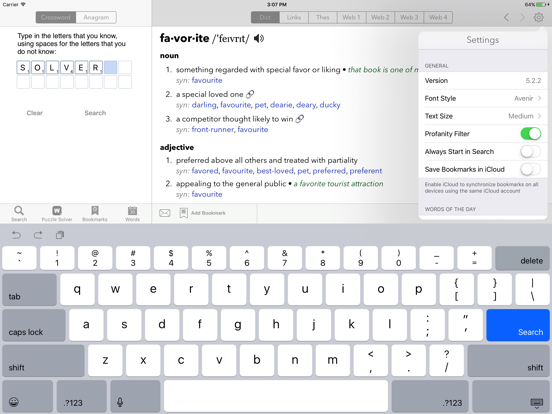Tap the space bar
This screenshot has width=552, height=414.
276,397
